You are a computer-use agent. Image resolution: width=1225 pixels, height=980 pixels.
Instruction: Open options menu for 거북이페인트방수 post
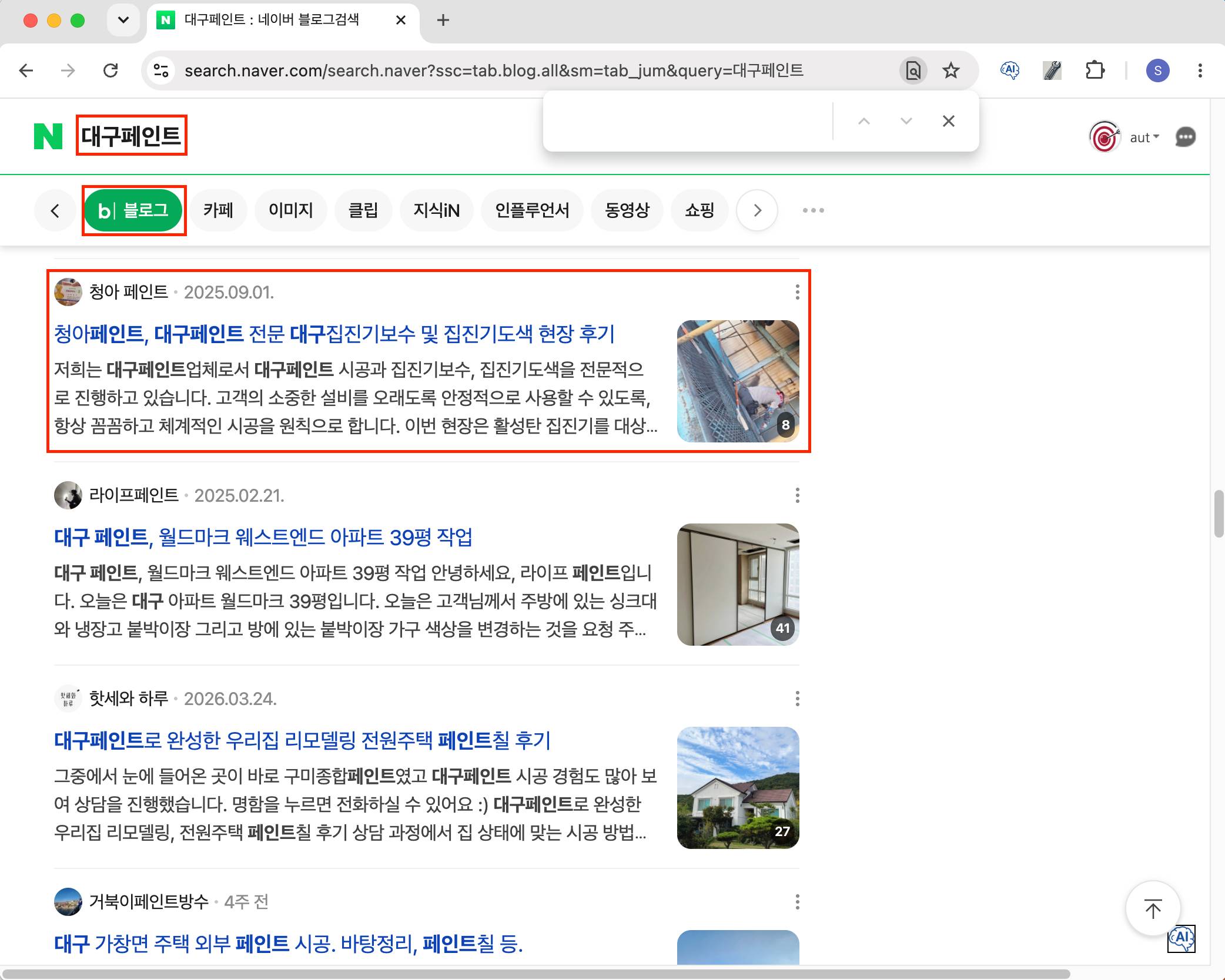point(797,902)
